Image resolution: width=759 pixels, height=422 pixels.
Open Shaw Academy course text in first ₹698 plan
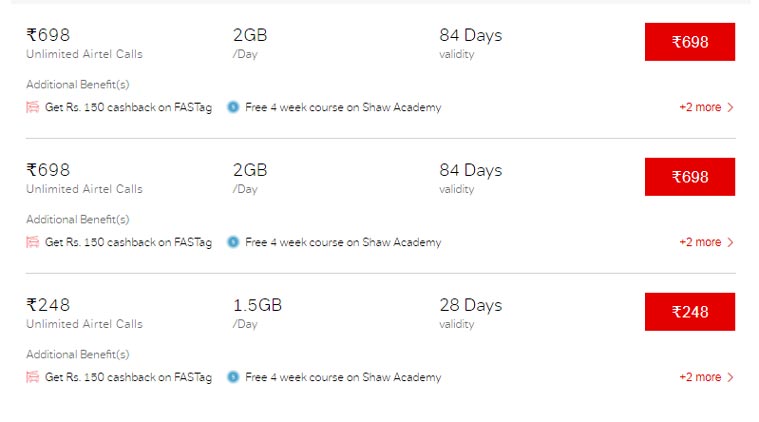[342, 107]
